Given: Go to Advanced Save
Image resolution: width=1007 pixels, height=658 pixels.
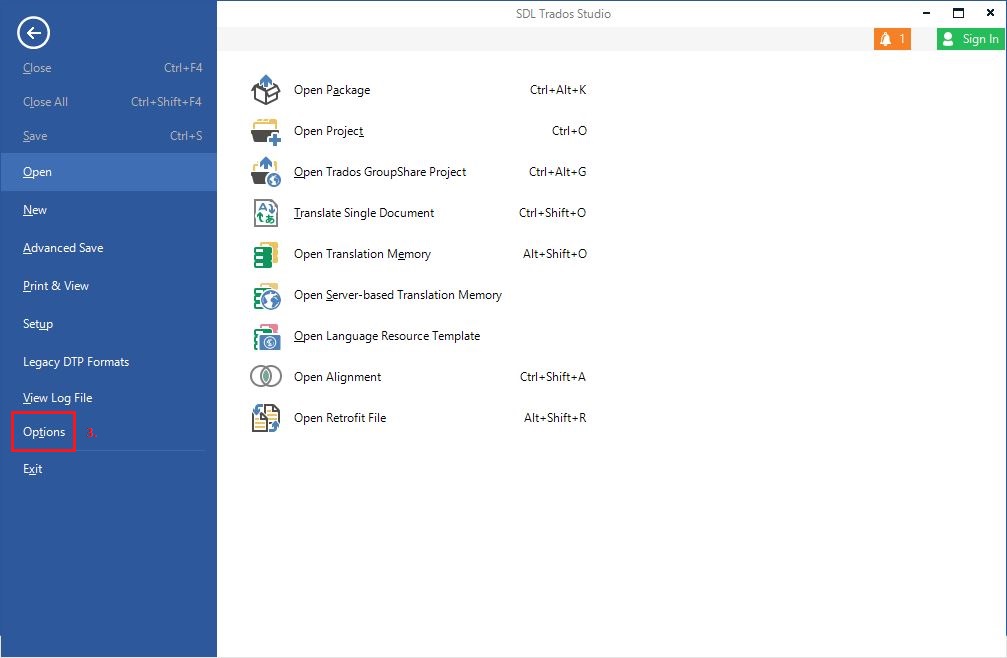Looking at the screenshot, I should [x=63, y=248].
